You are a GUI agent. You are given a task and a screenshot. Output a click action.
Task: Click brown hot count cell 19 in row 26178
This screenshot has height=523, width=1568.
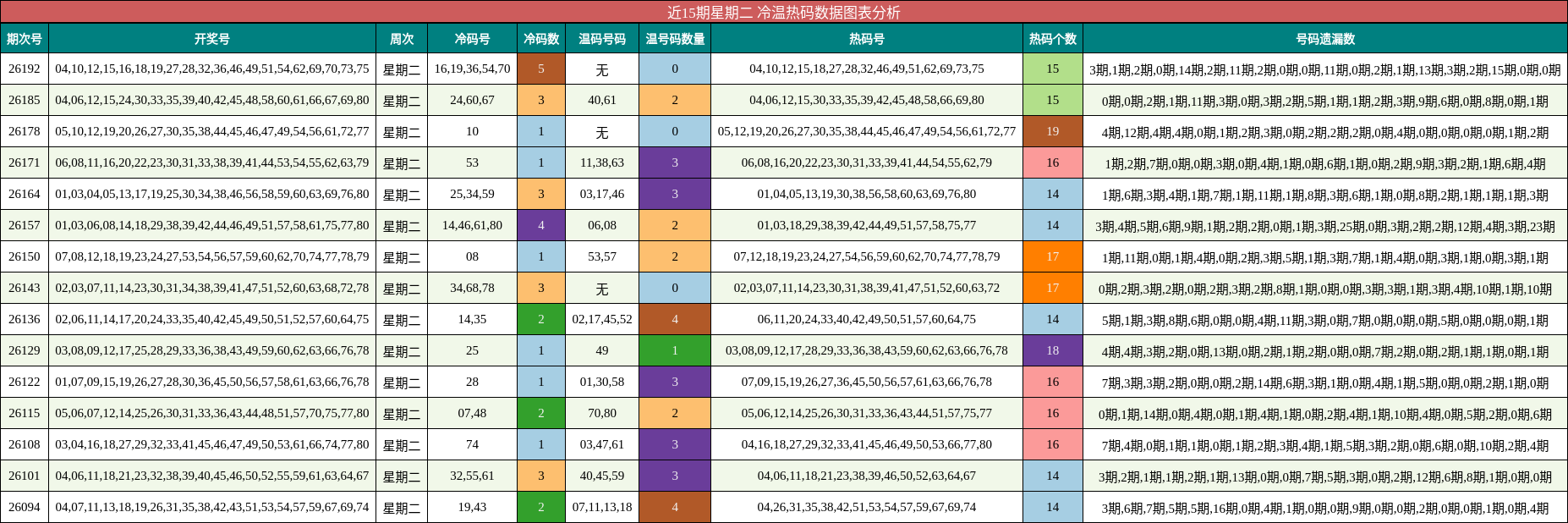click(1053, 131)
